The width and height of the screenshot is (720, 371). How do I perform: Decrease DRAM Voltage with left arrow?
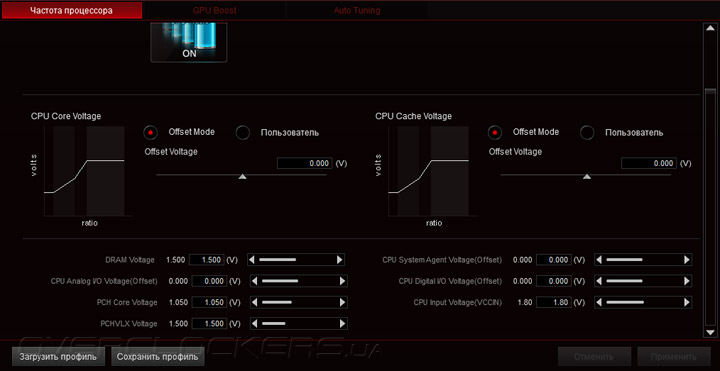click(252, 260)
